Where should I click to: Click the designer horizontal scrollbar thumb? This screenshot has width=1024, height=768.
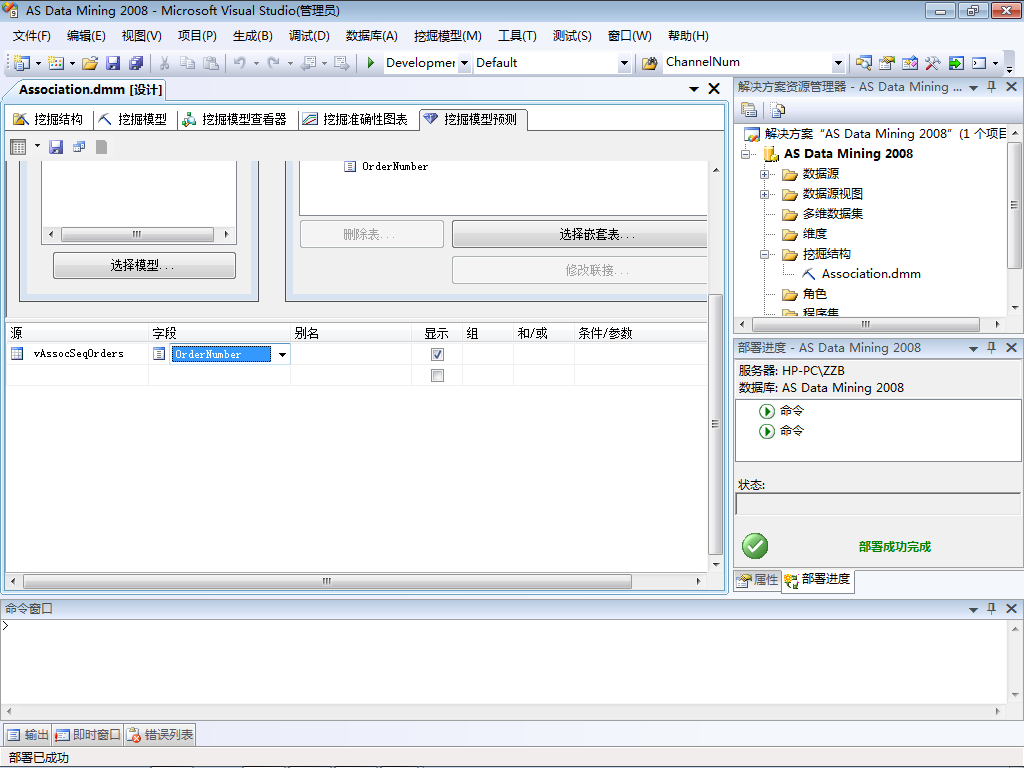[x=327, y=581]
